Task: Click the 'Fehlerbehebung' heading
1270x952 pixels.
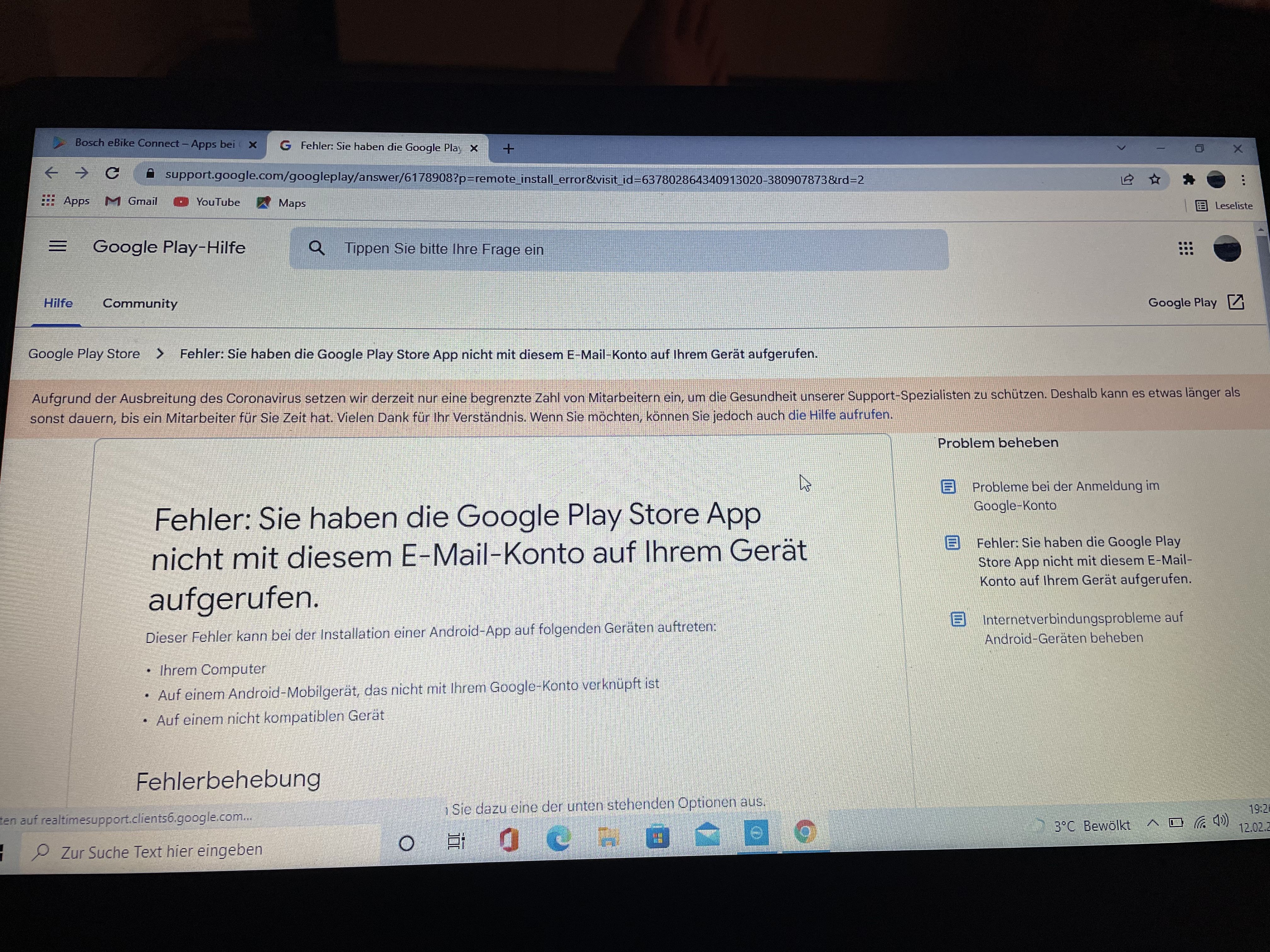Action: pos(228,780)
